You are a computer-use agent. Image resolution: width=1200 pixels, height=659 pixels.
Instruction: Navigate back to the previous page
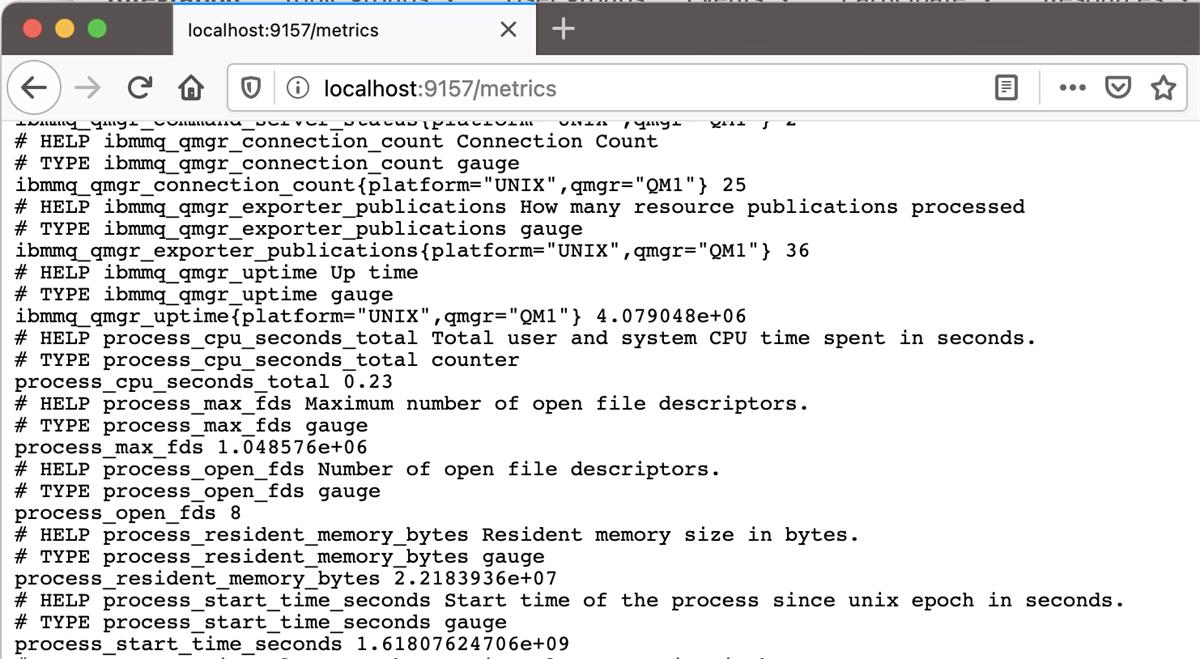pos(33,88)
